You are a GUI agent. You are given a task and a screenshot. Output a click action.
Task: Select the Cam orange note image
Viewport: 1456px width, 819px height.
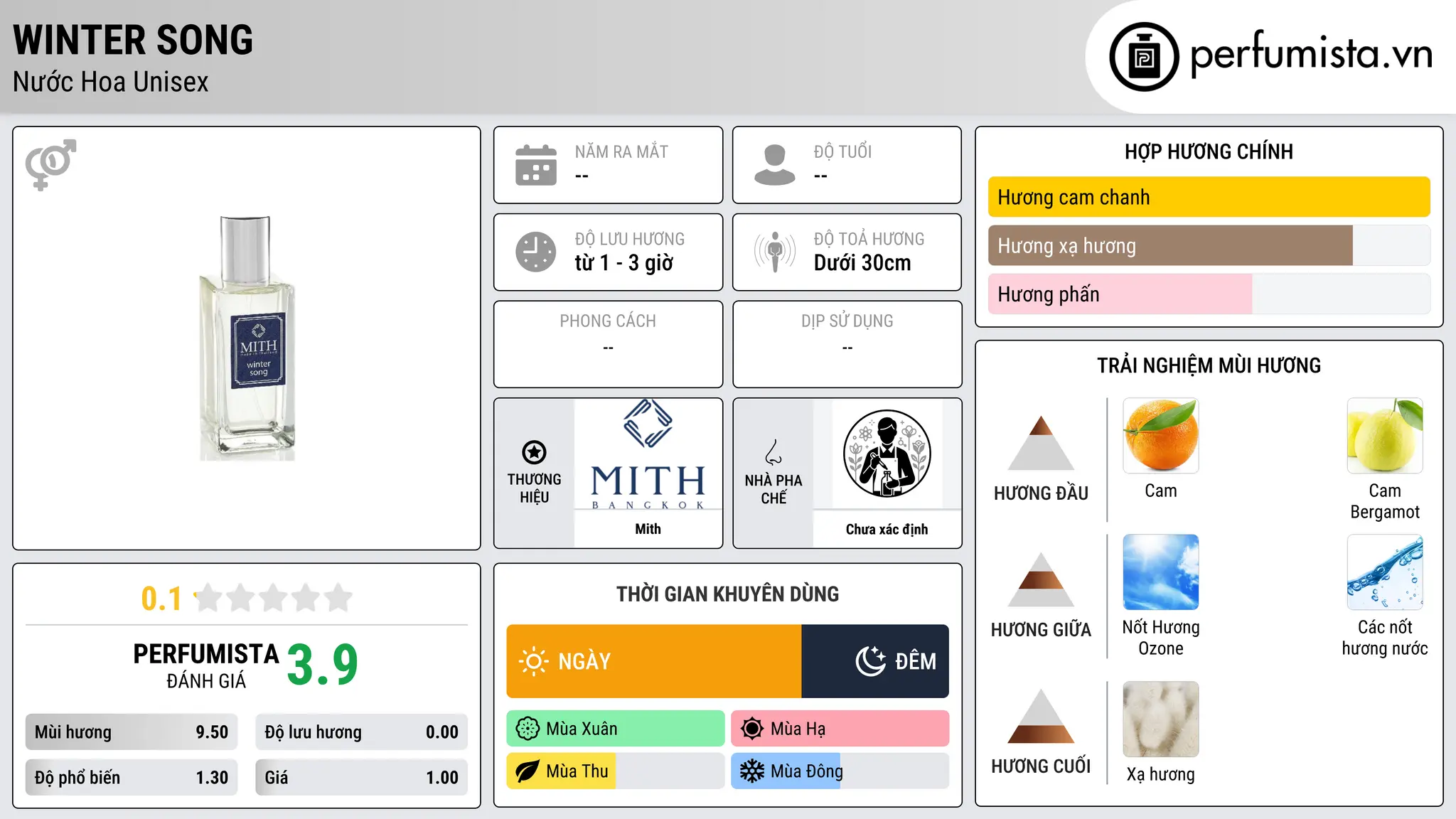1161,436
